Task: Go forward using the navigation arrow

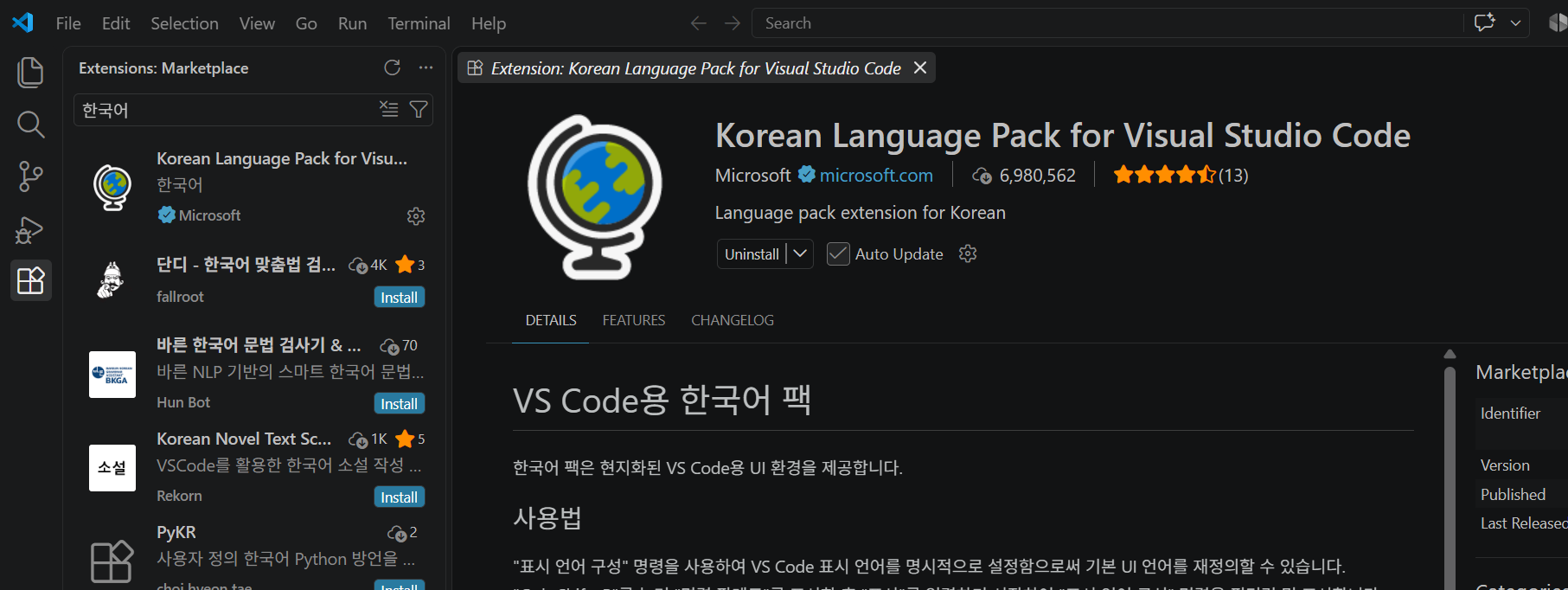Action: (x=732, y=23)
